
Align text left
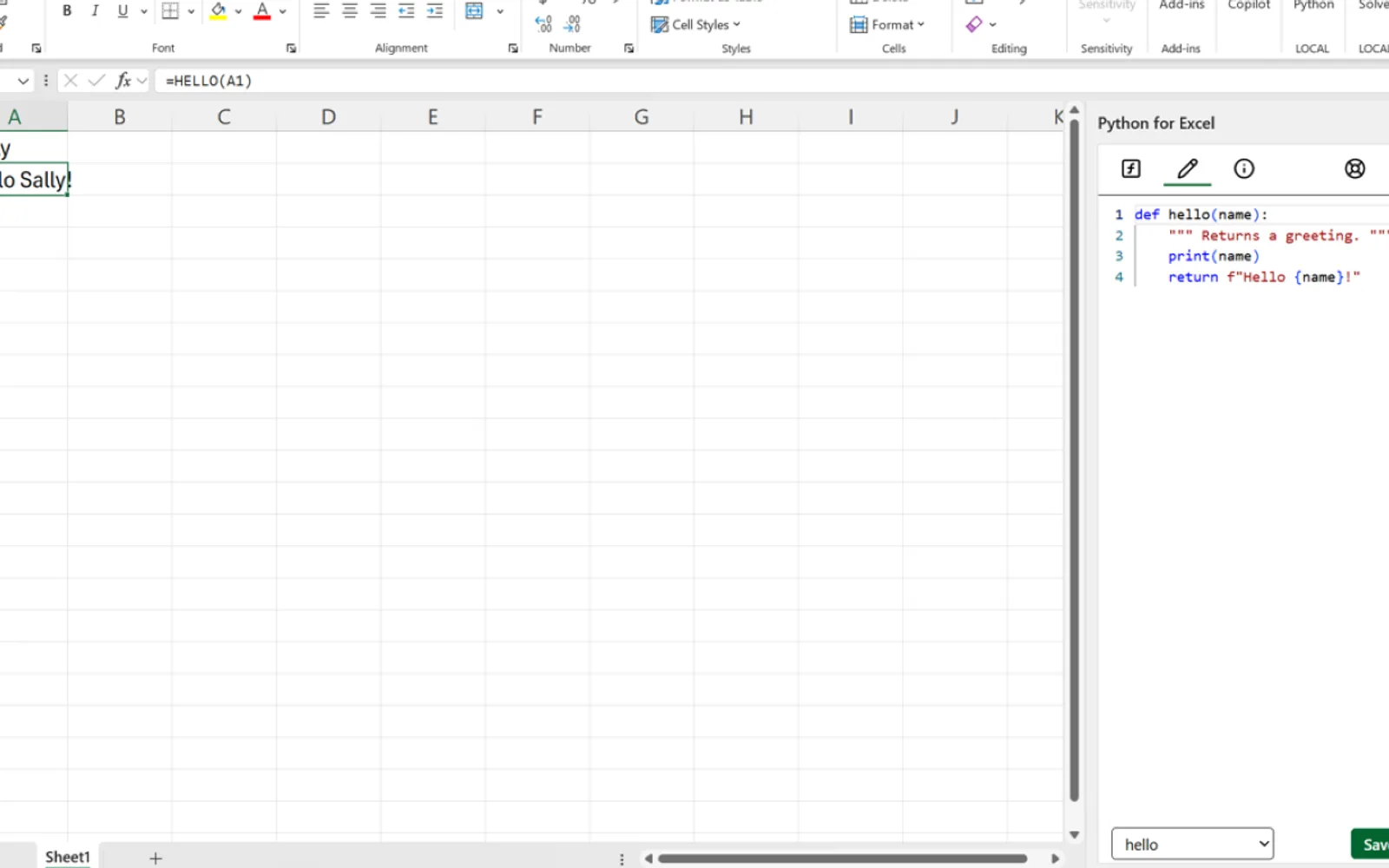[321, 11]
